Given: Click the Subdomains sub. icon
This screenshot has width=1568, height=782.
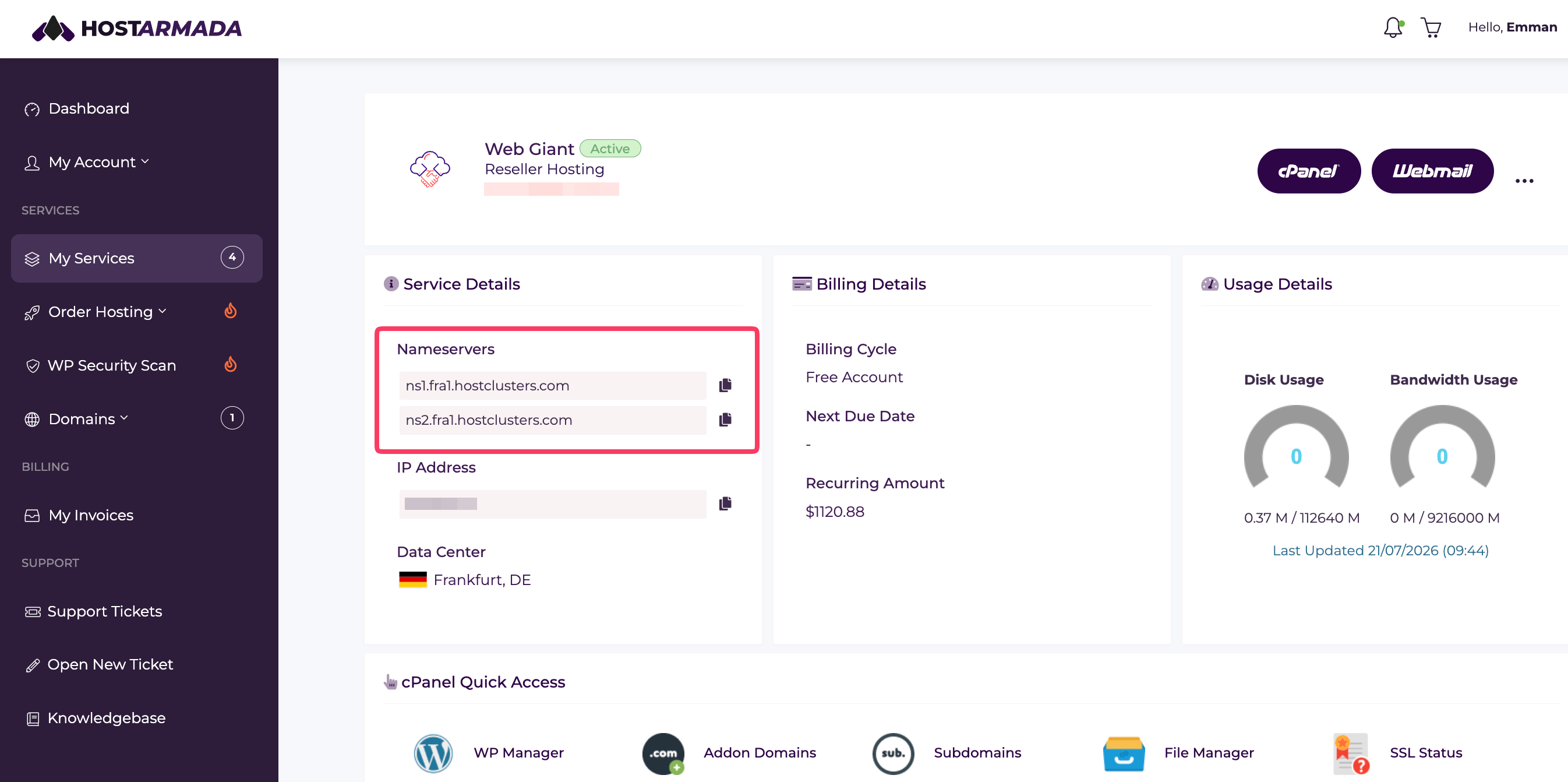Looking at the screenshot, I should click(x=893, y=753).
